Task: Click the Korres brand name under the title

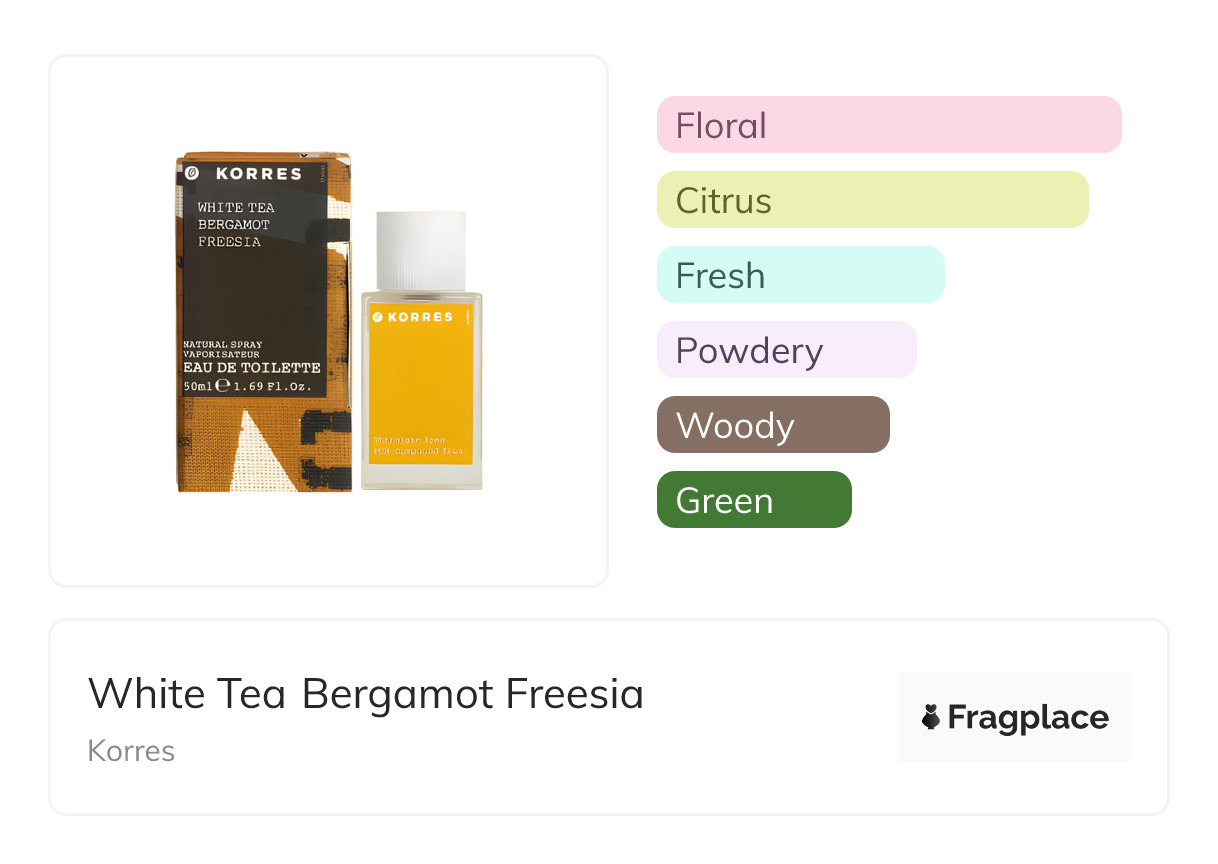Action: (x=131, y=750)
